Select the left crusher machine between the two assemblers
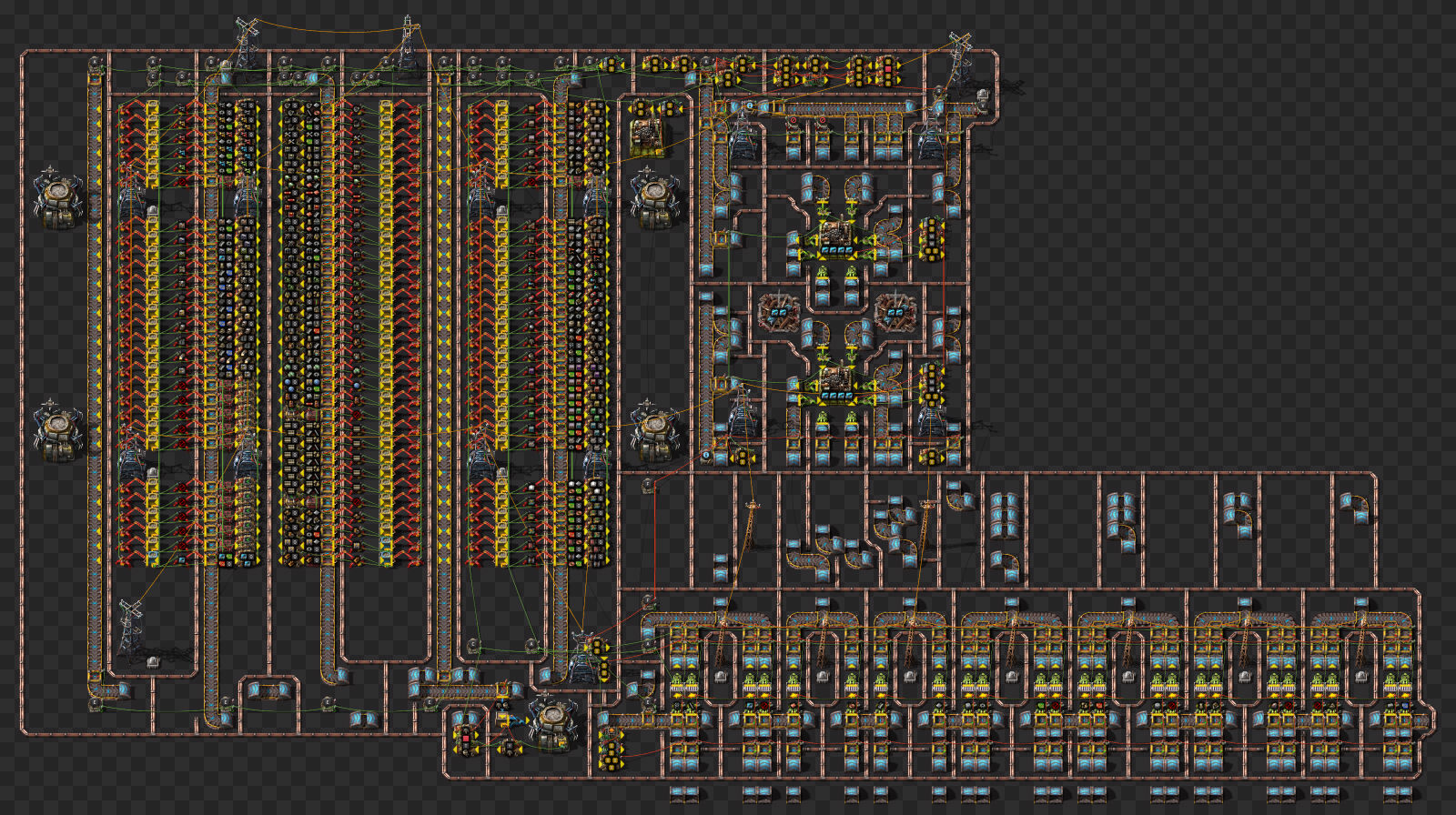This screenshot has width=1456, height=815. point(779,313)
